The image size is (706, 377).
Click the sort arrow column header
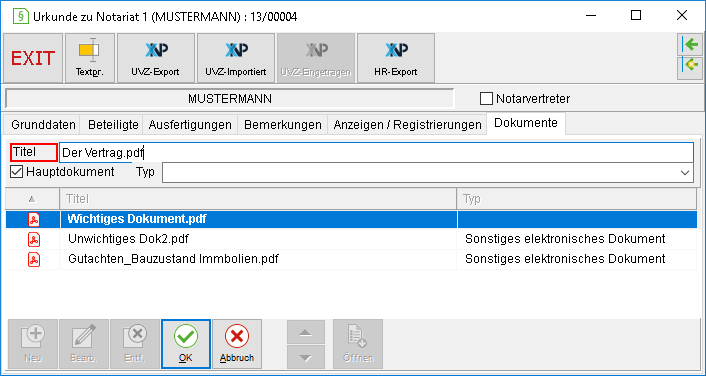(x=32, y=199)
